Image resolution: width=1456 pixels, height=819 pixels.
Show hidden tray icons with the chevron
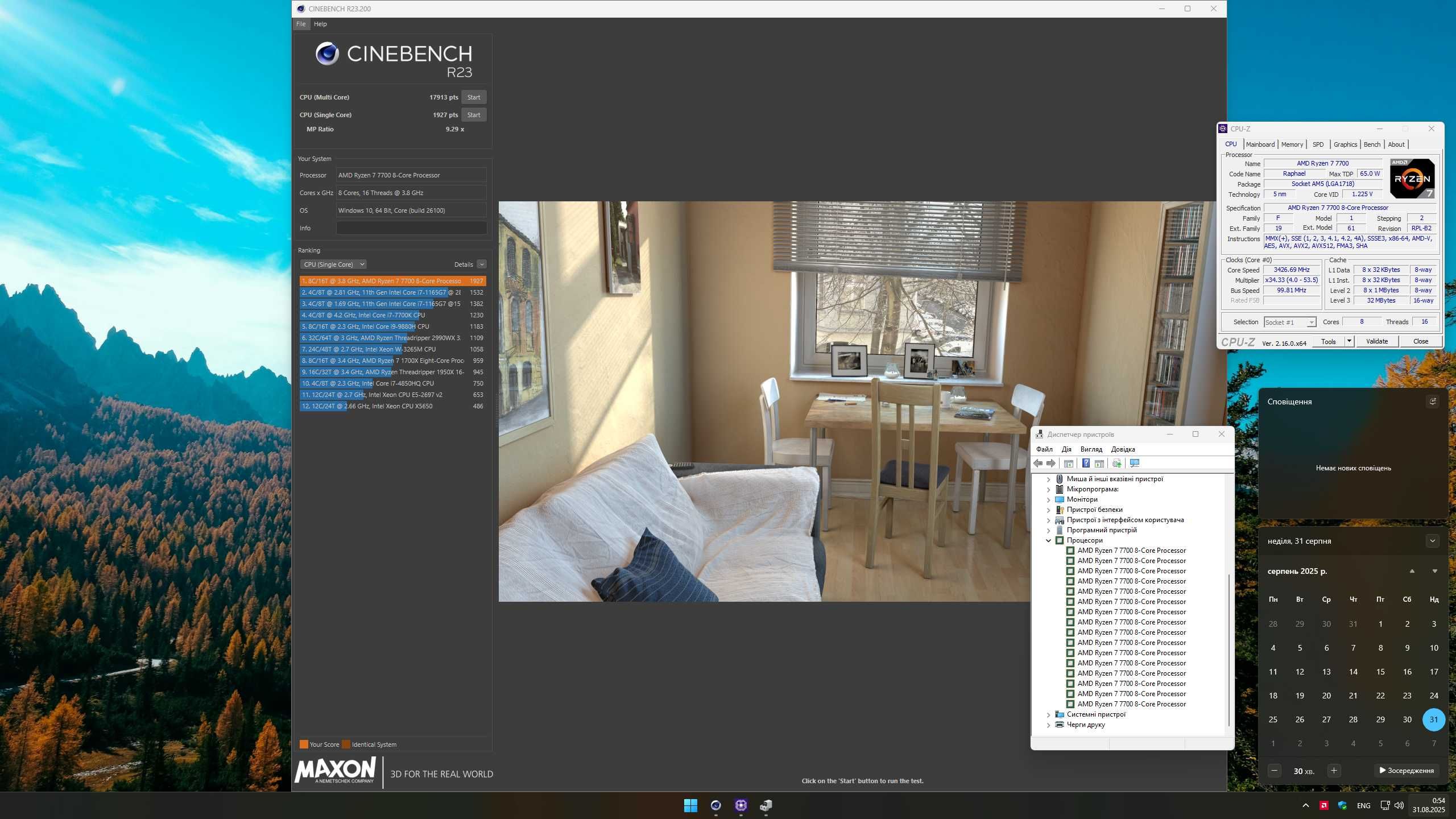point(1305,805)
